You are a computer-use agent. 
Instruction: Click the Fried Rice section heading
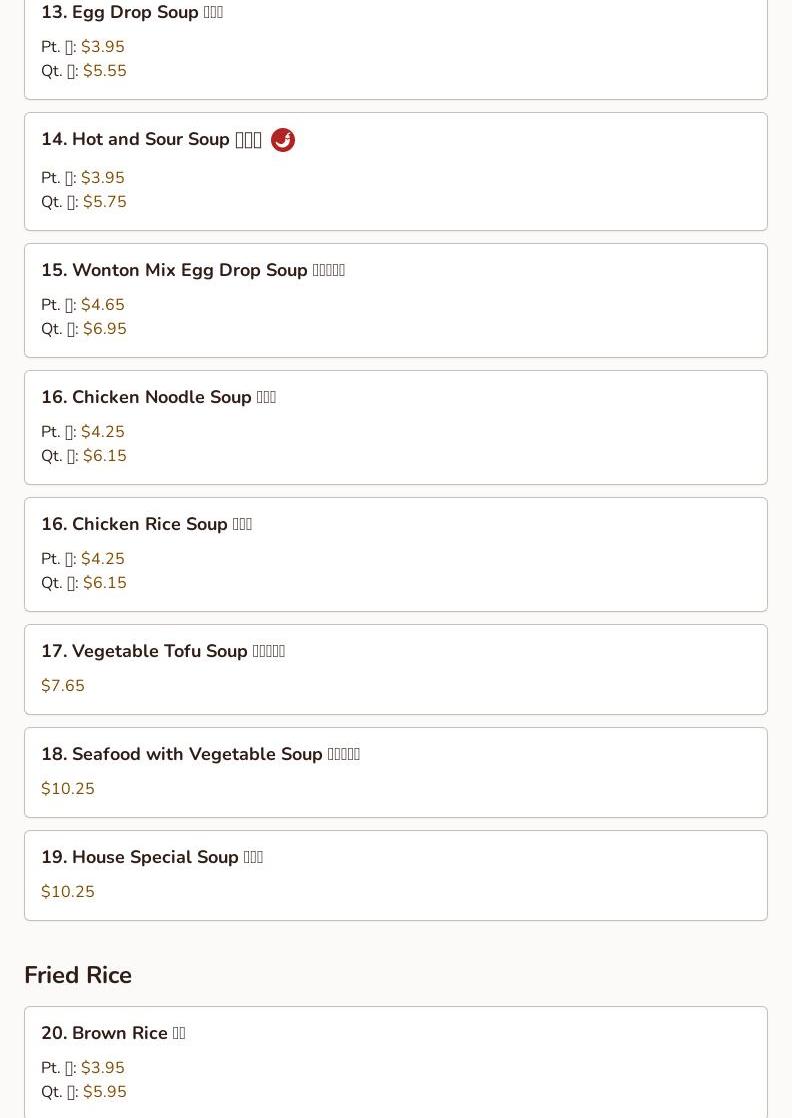coord(78,975)
